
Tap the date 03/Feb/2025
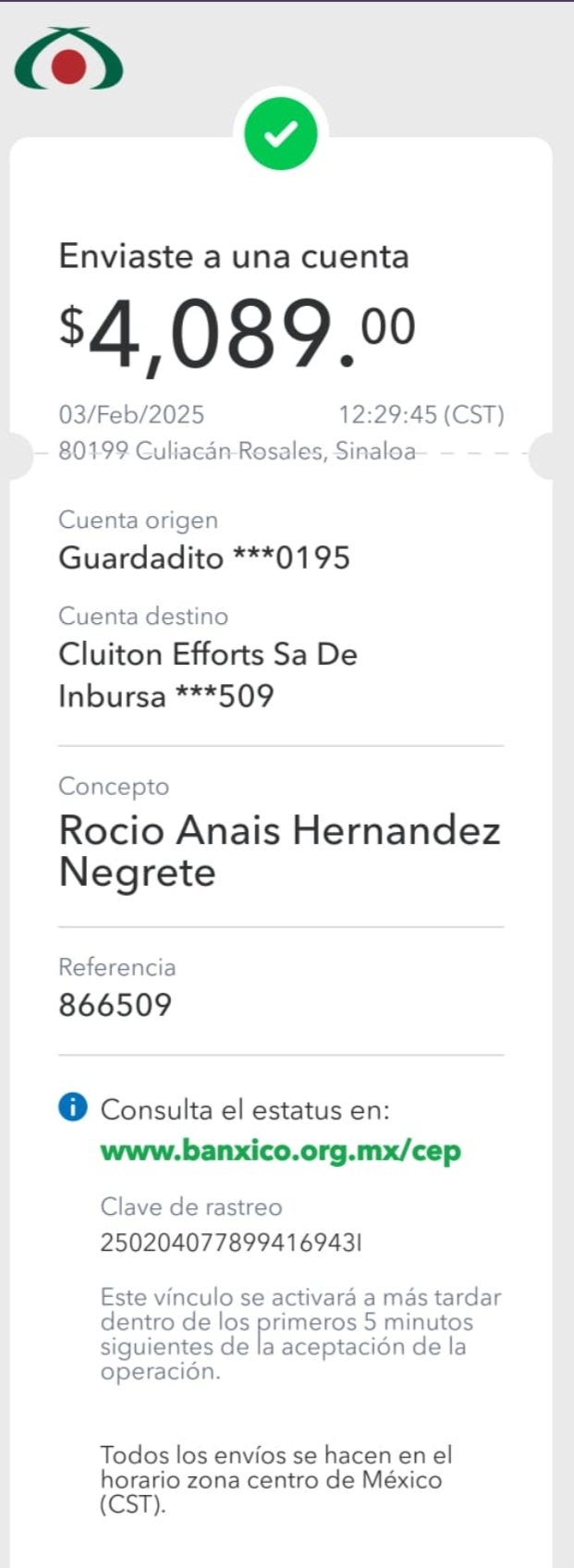tap(131, 414)
